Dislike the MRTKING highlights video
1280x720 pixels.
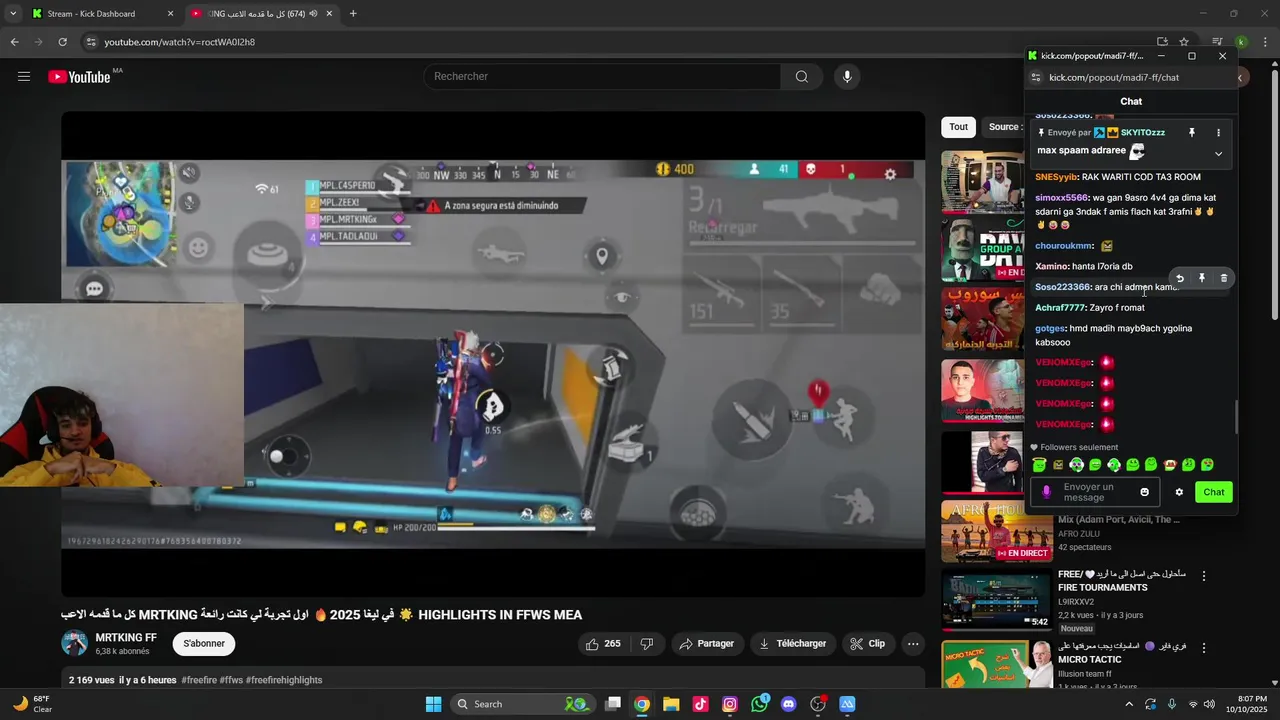pyautogui.click(x=647, y=644)
